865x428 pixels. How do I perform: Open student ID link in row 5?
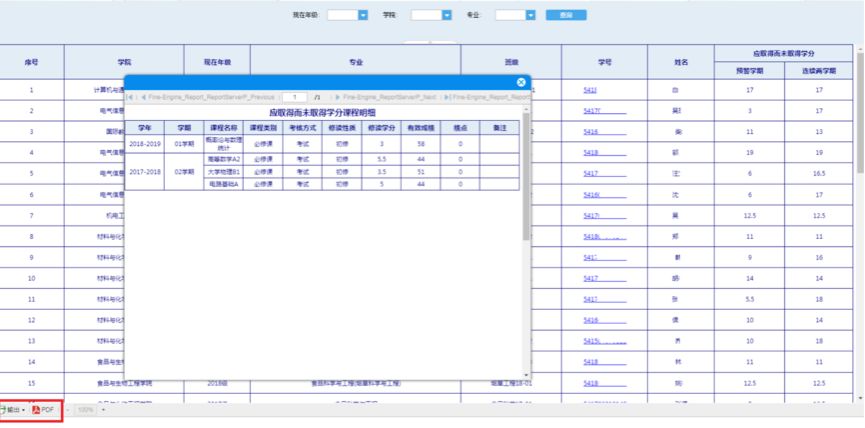(604, 174)
